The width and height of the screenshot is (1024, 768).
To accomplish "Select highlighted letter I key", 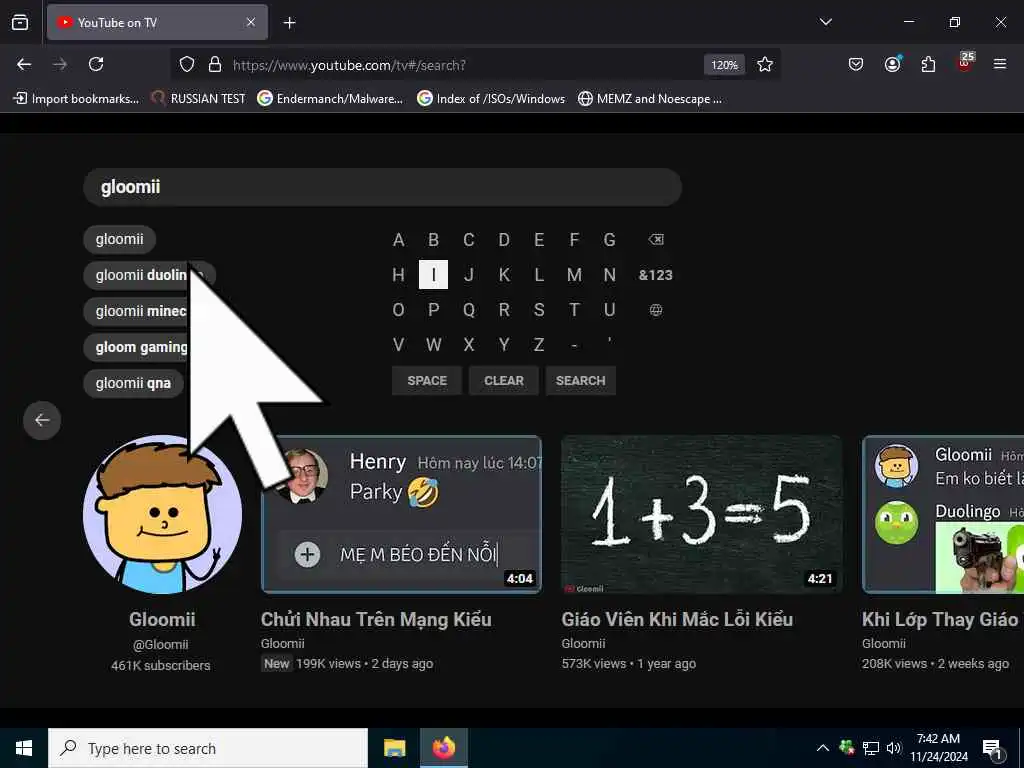I will coord(434,275).
